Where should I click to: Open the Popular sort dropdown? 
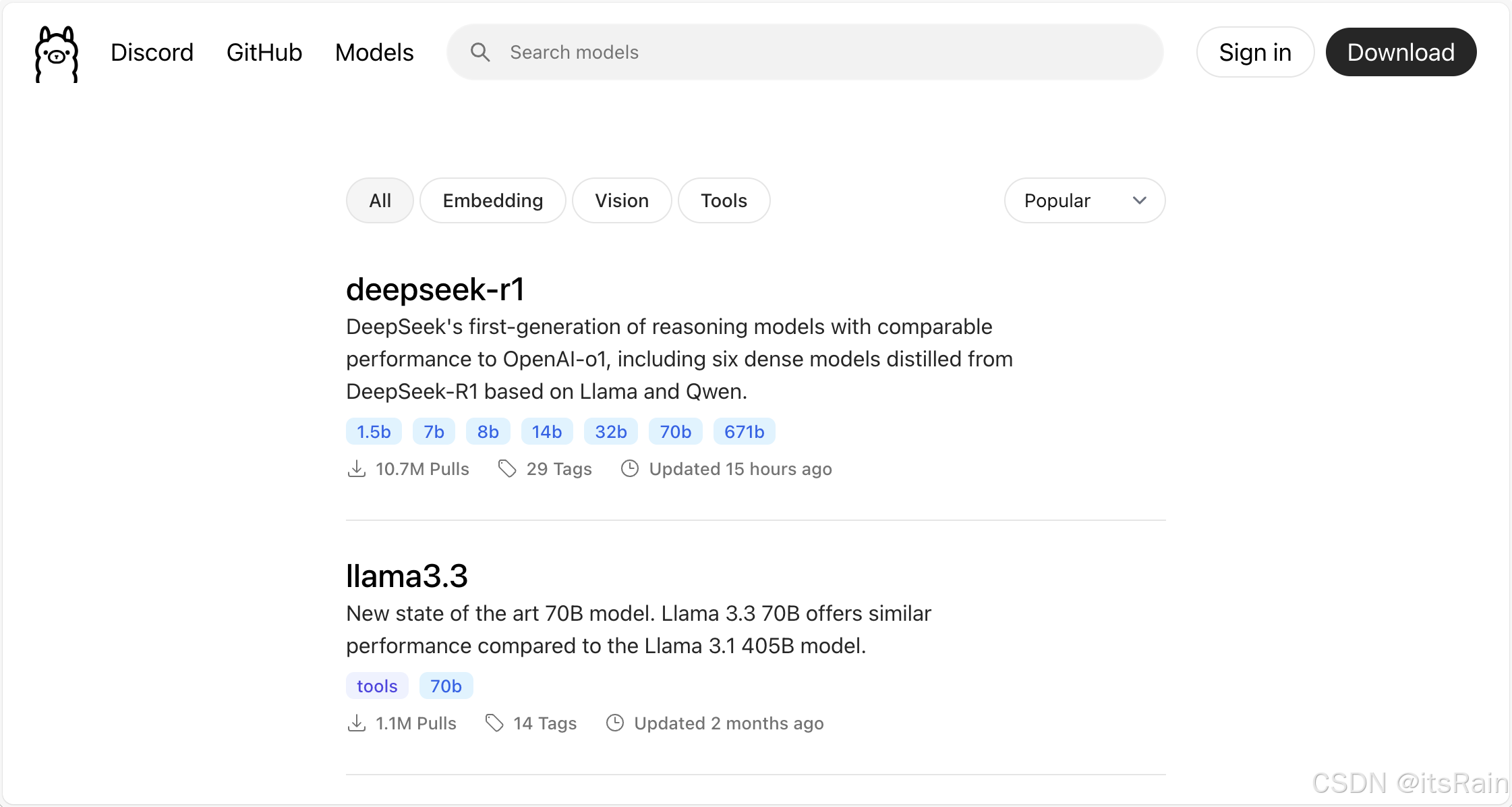point(1084,200)
